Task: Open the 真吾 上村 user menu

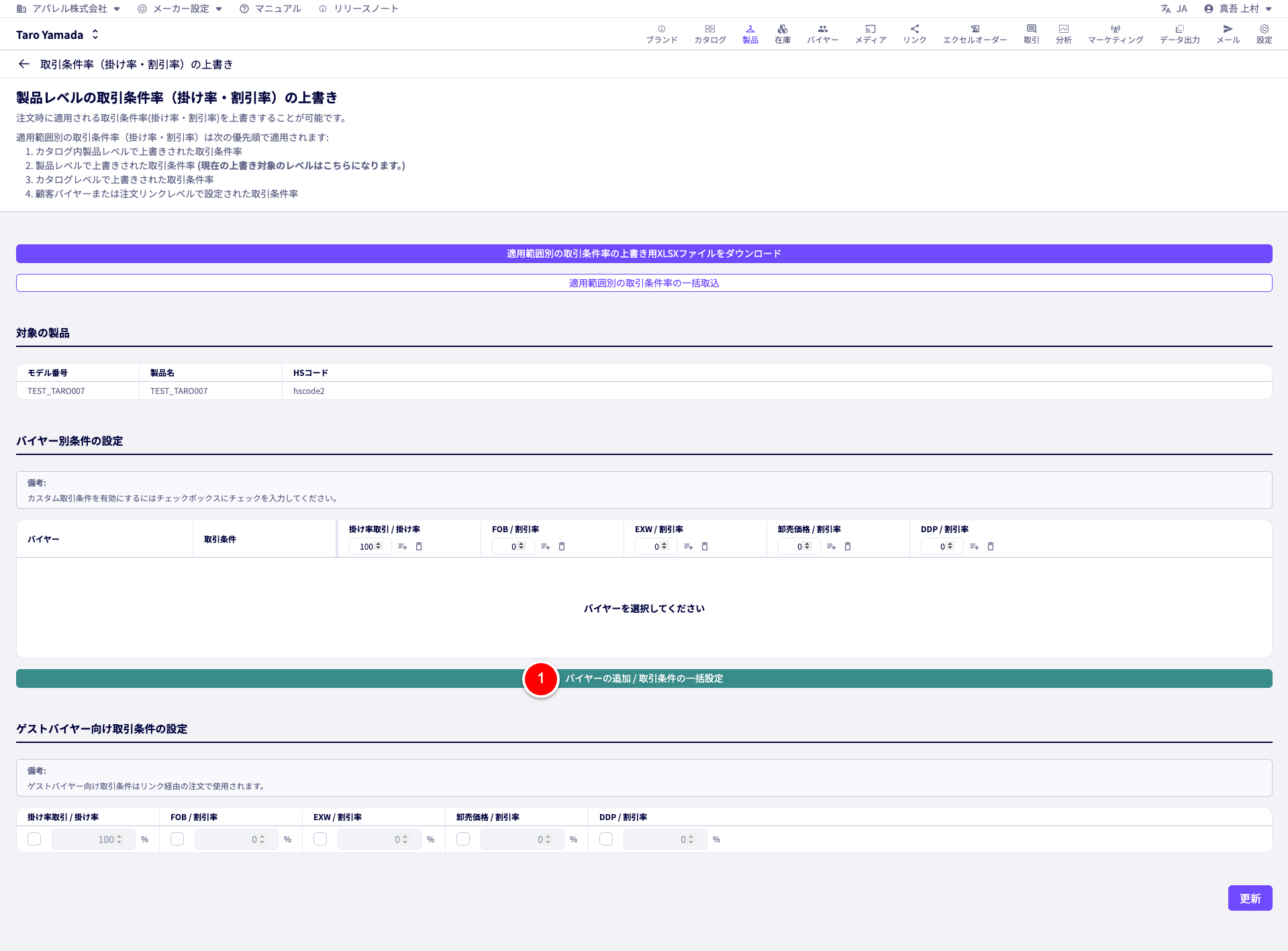Action: tap(1238, 9)
